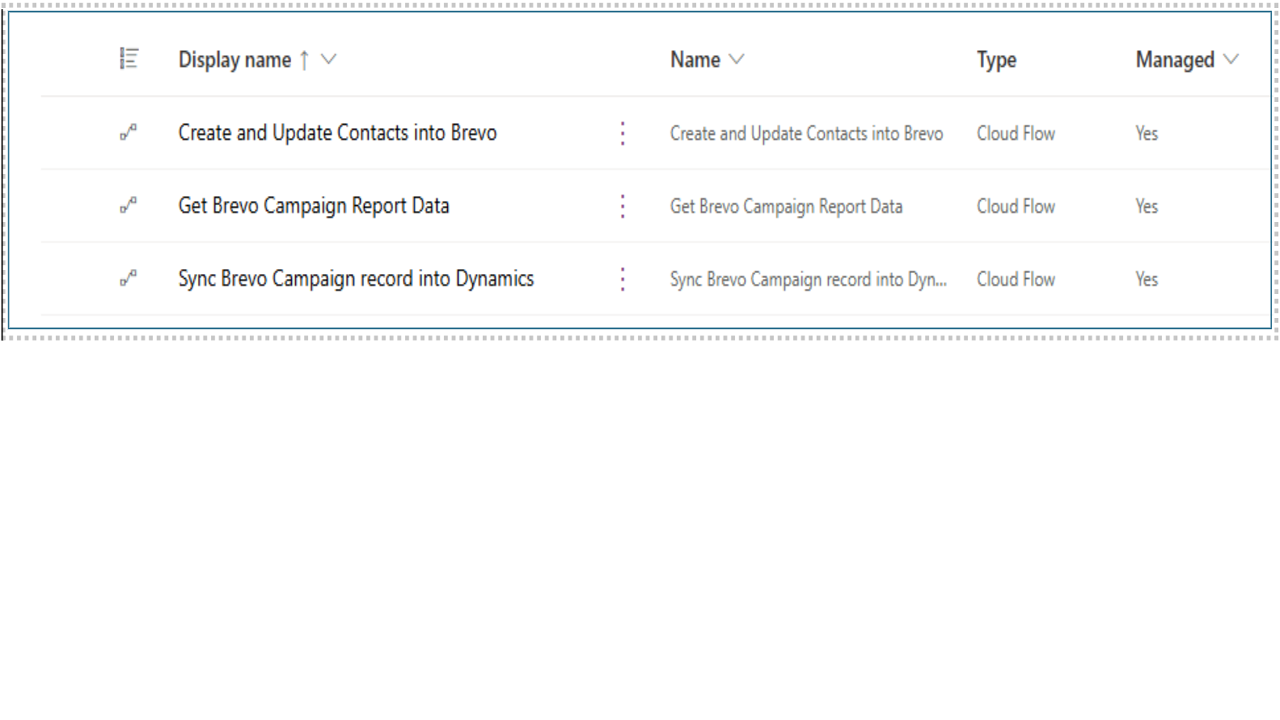Image resolution: width=1280 pixels, height=720 pixels.
Task: Click Cloud Flow type in Create and Update row
Action: [1016, 133]
